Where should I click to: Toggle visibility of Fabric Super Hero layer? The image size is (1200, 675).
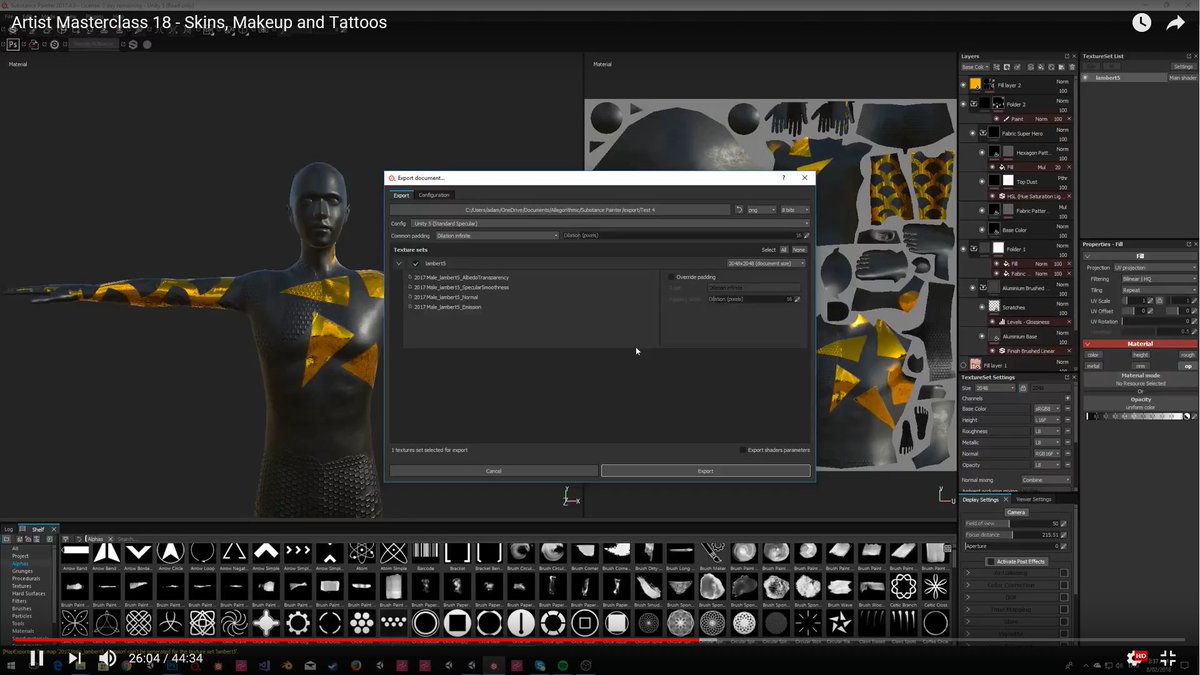click(x=973, y=133)
